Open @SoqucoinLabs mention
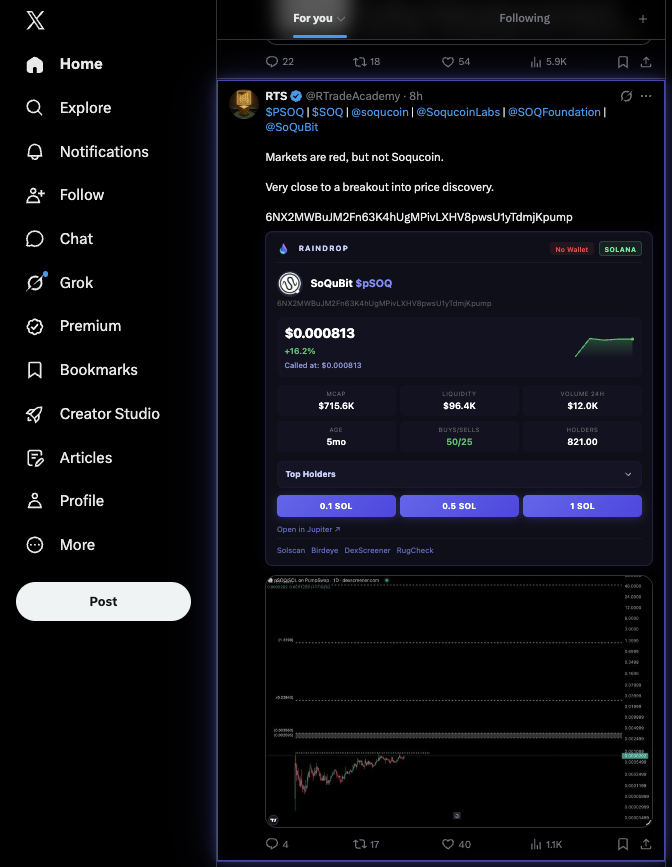Viewport: 672px width, 867px height. tap(458, 112)
